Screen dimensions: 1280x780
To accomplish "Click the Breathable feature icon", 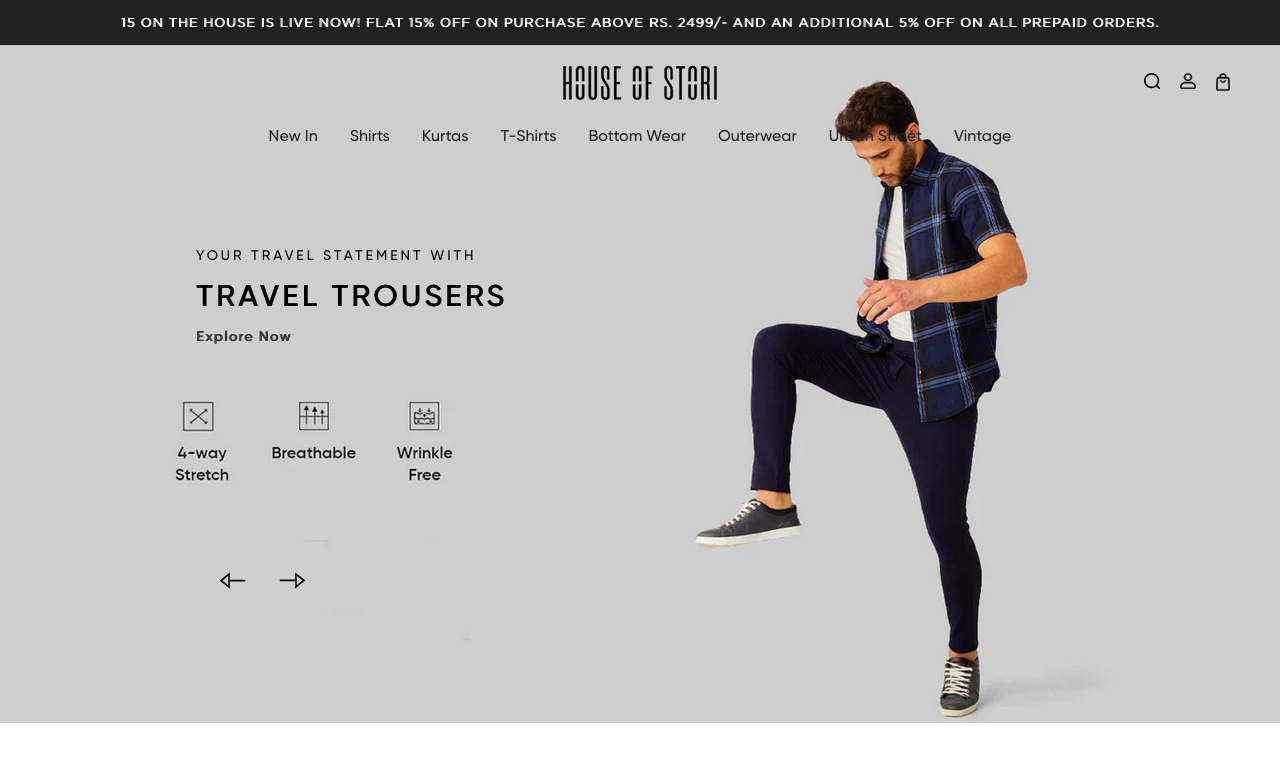I will [x=314, y=416].
